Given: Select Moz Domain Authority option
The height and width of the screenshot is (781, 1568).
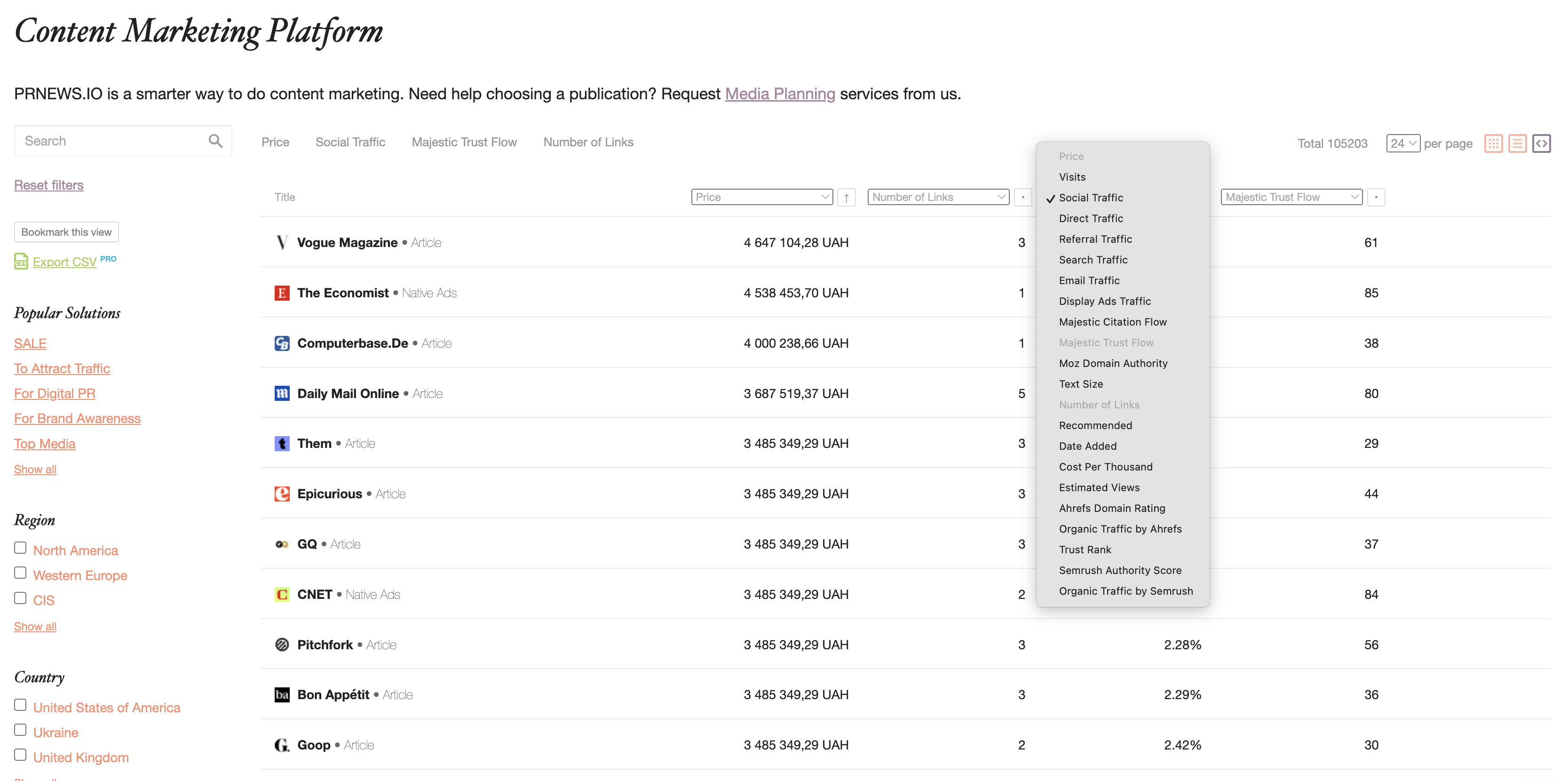Looking at the screenshot, I should coord(1123,363).
